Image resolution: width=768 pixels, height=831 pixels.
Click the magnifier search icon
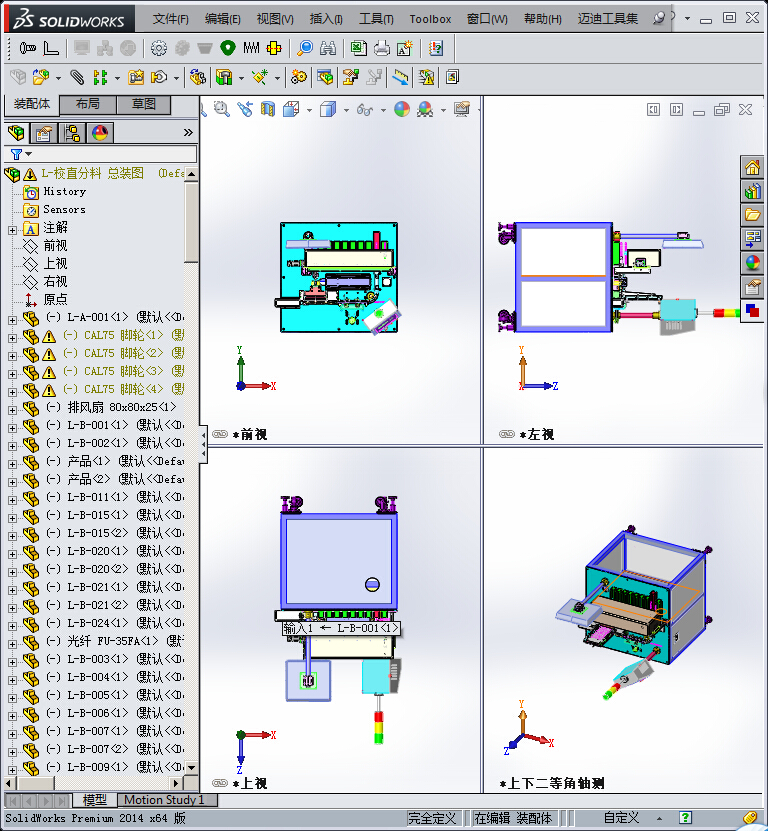pyautogui.click(x=305, y=48)
